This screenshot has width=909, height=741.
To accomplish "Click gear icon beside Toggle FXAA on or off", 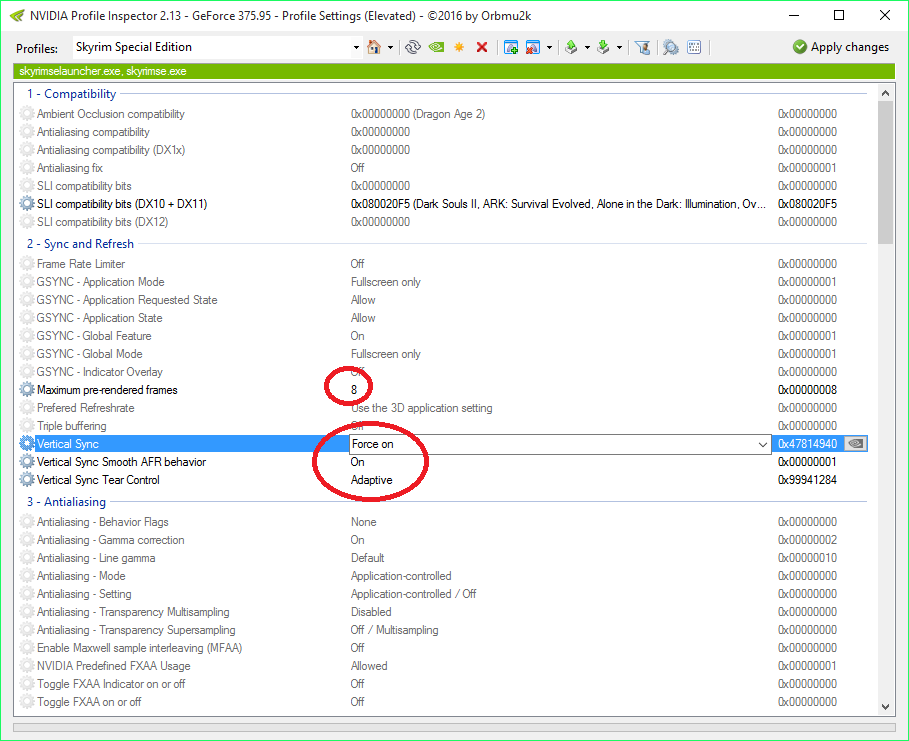I will (x=27, y=702).
